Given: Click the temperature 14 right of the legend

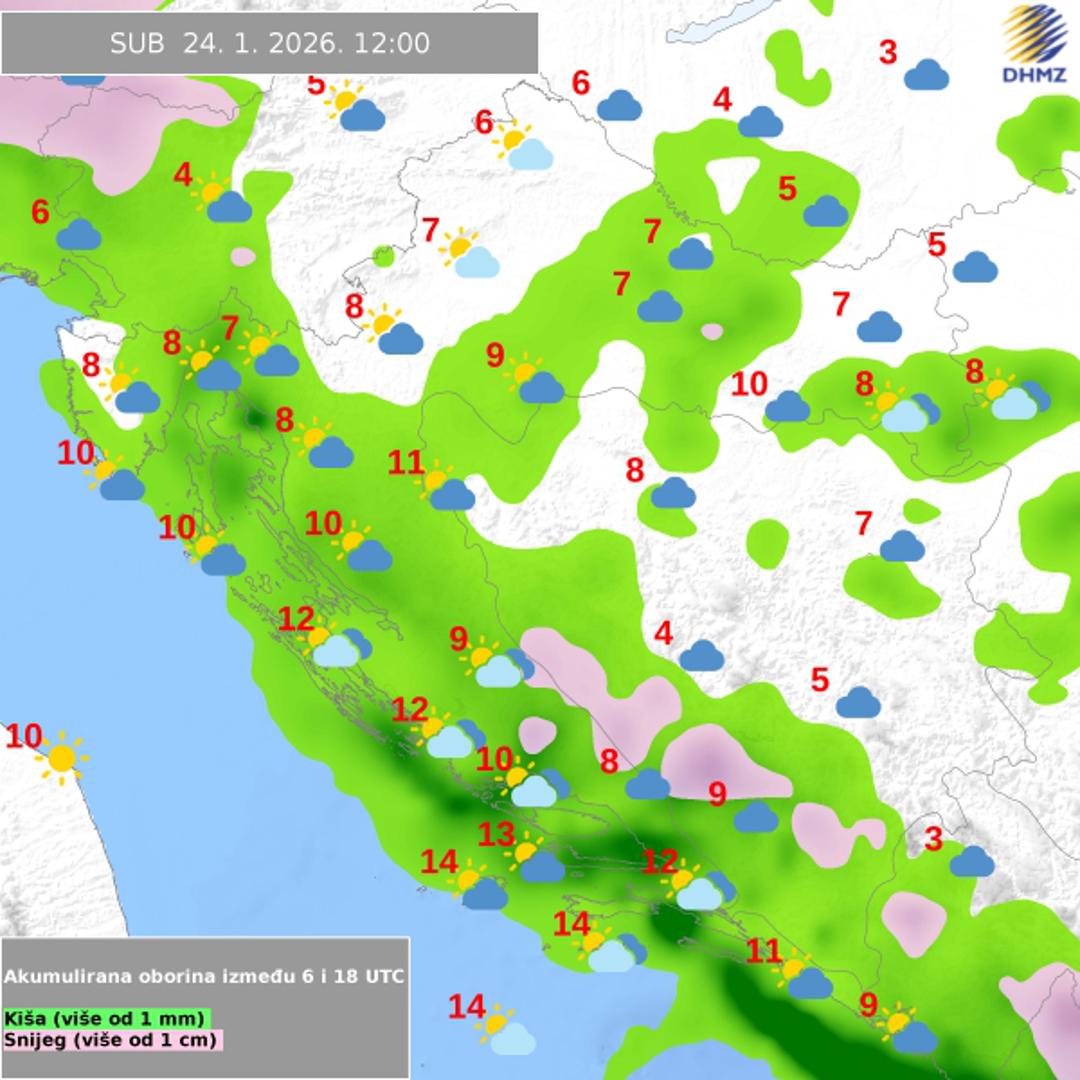Looking at the screenshot, I should [466, 1007].
